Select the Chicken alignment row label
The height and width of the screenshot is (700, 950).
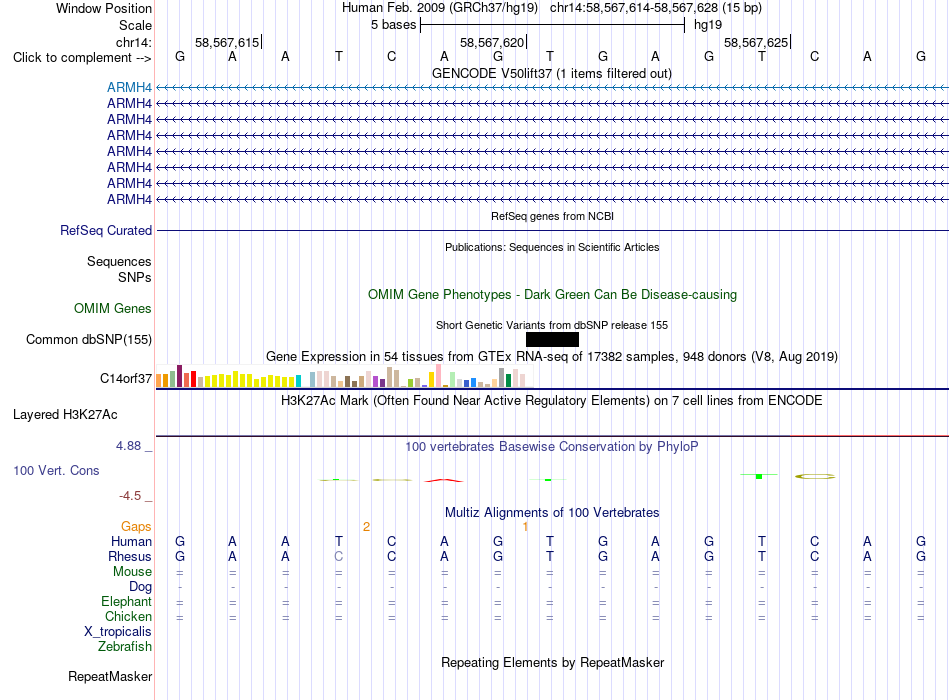[x=128, y=616]
